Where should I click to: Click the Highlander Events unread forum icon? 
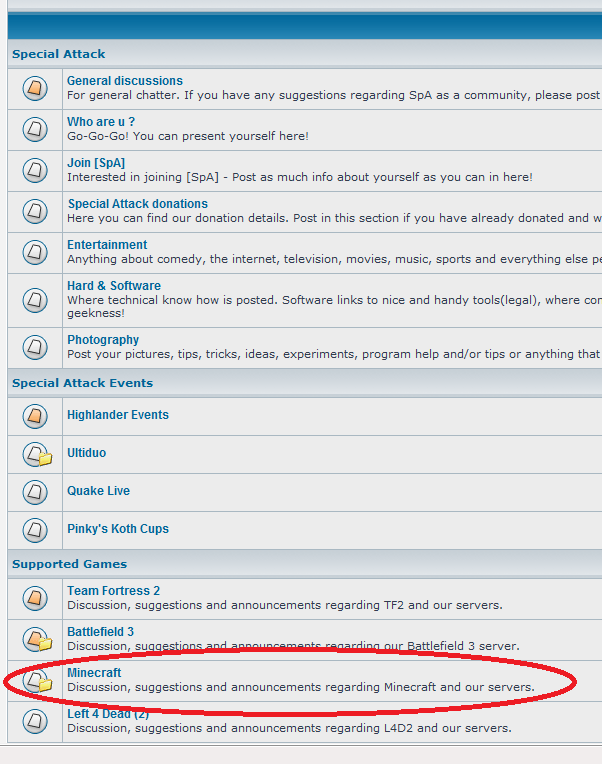(x=35, y=417)
